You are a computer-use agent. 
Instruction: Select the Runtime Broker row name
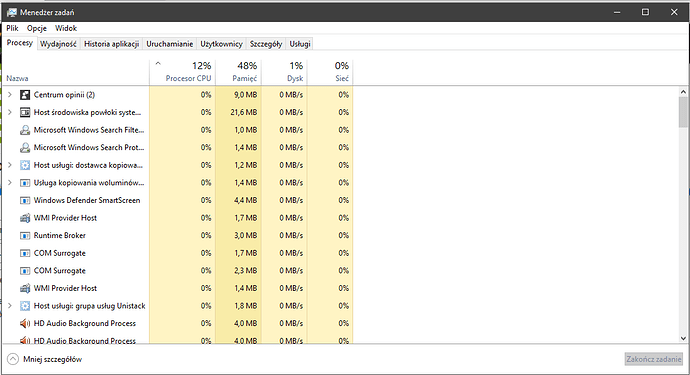pos(60,235)
